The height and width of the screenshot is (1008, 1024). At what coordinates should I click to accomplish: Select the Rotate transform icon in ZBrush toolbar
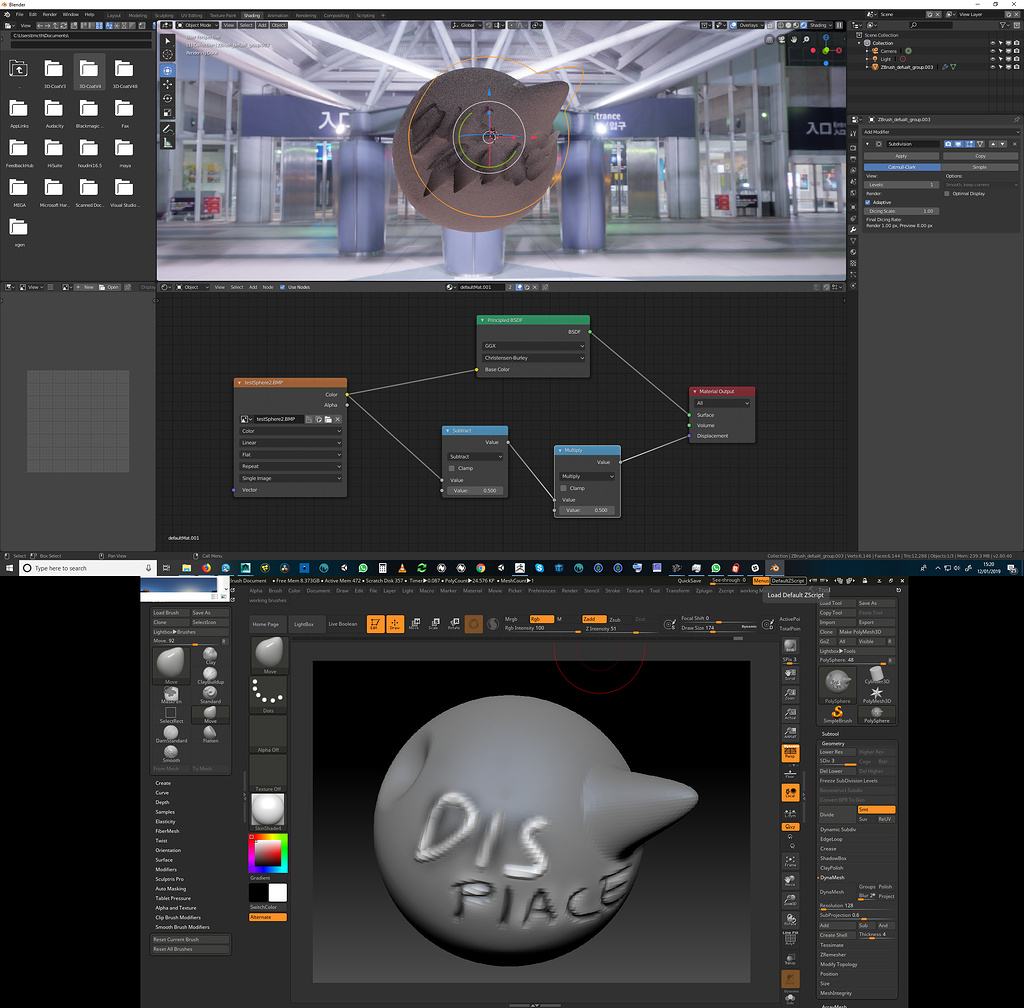[454, 624]
